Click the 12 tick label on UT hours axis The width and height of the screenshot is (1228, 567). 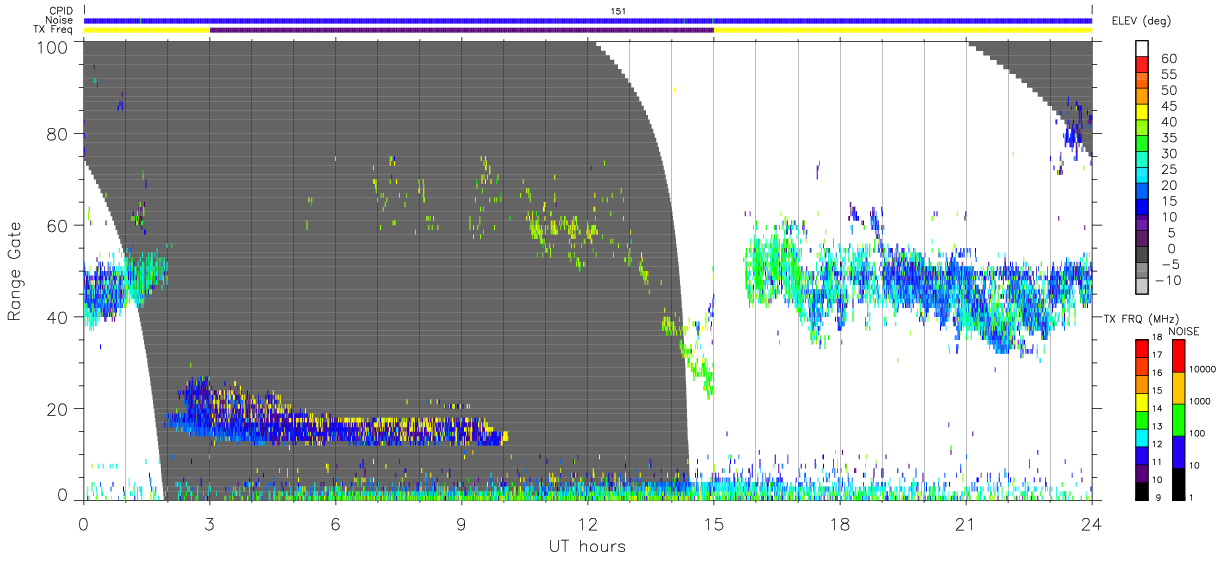coord(588,523)
